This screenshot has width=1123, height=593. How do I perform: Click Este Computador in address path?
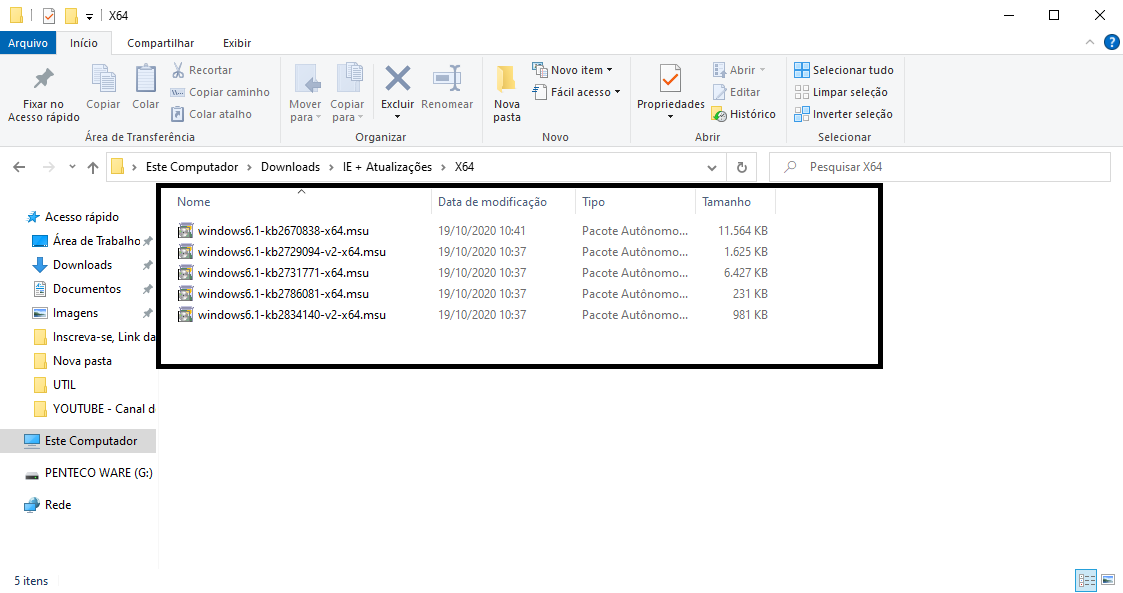pyautogui.click(x=192, y=167)
